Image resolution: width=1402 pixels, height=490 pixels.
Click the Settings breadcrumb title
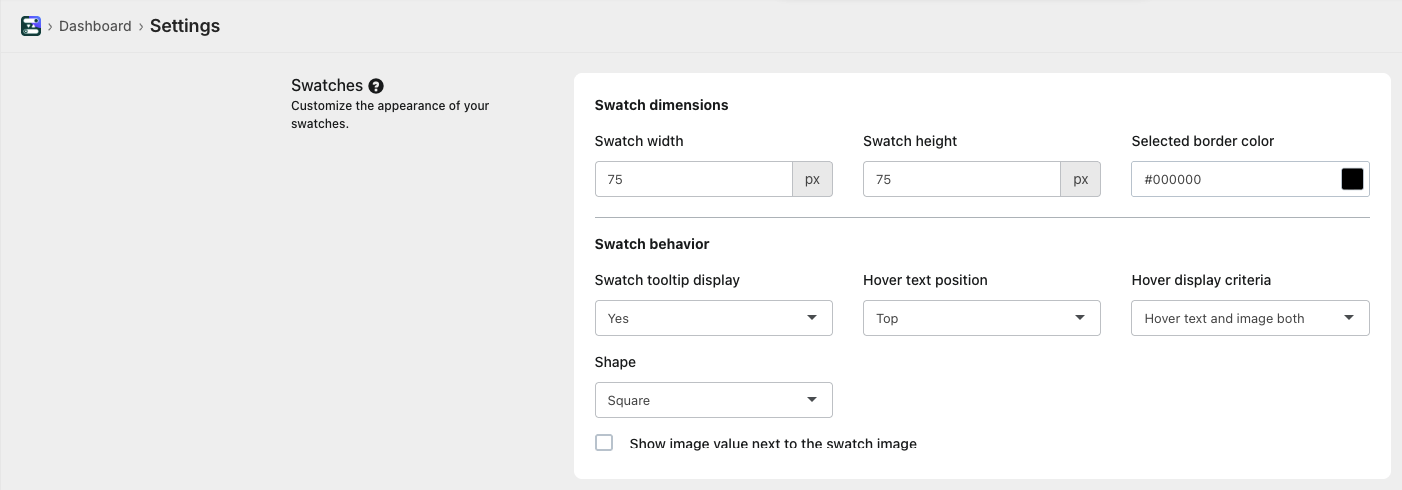coord(185,26)
